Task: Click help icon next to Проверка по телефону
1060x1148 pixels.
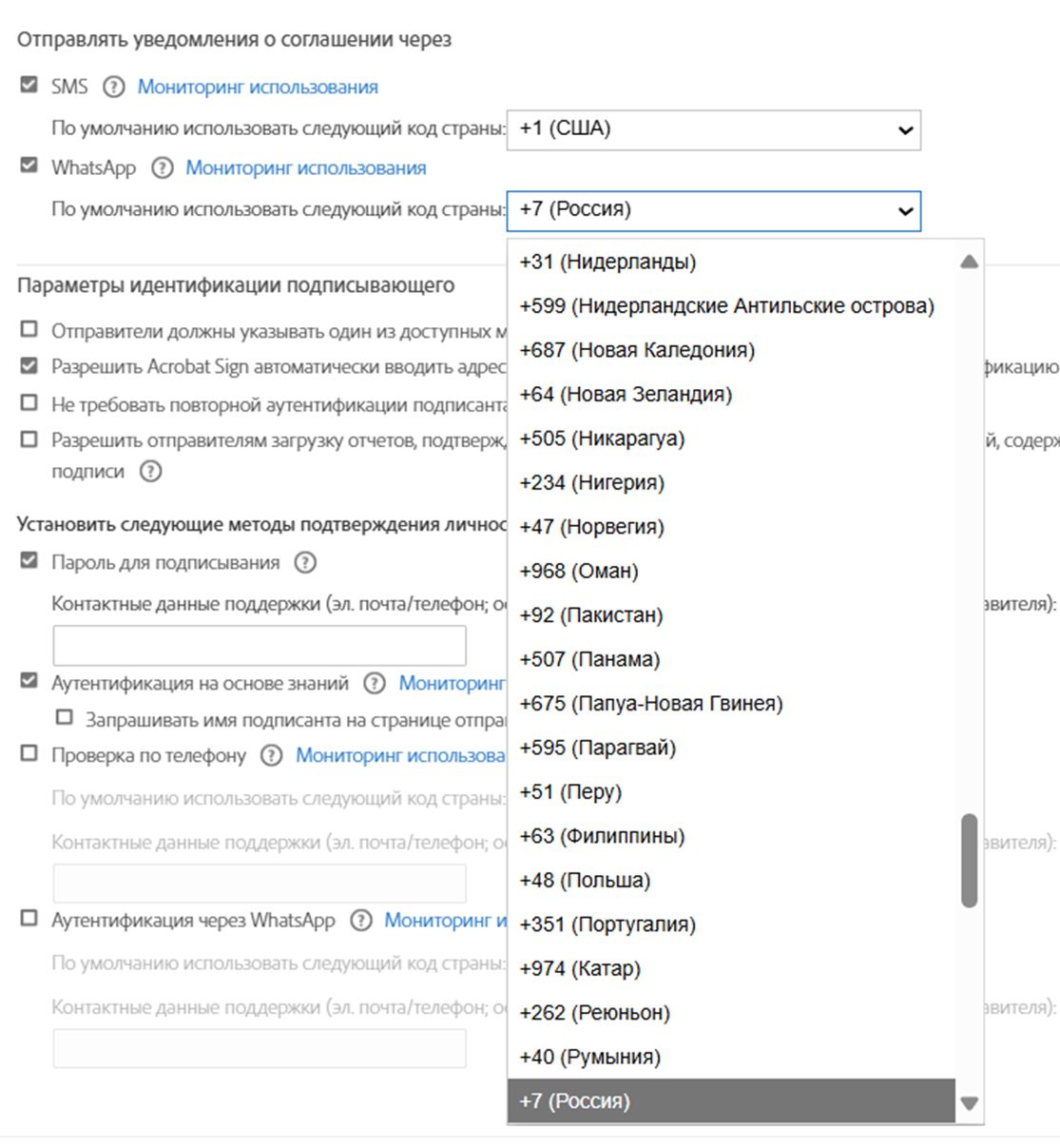Action: click(x=271, y=755)
